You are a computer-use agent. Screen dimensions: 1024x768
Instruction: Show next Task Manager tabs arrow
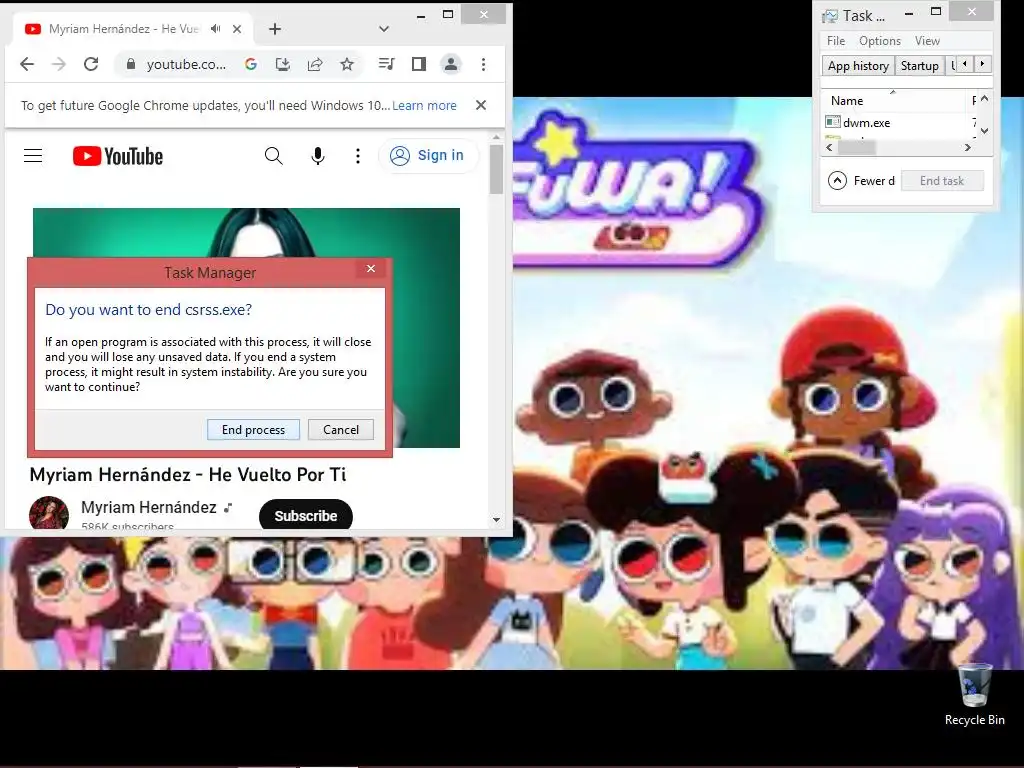pyautogui.click(x=982, y=64)
